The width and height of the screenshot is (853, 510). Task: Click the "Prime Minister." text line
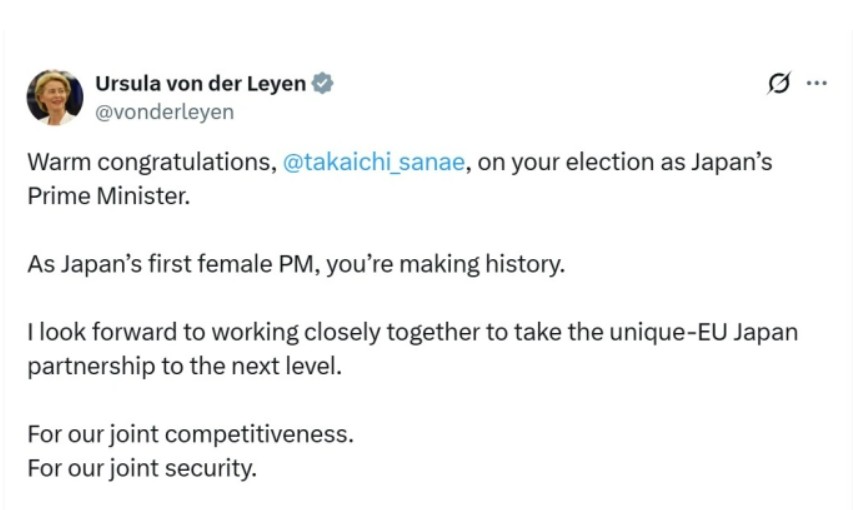click(108, 196)
